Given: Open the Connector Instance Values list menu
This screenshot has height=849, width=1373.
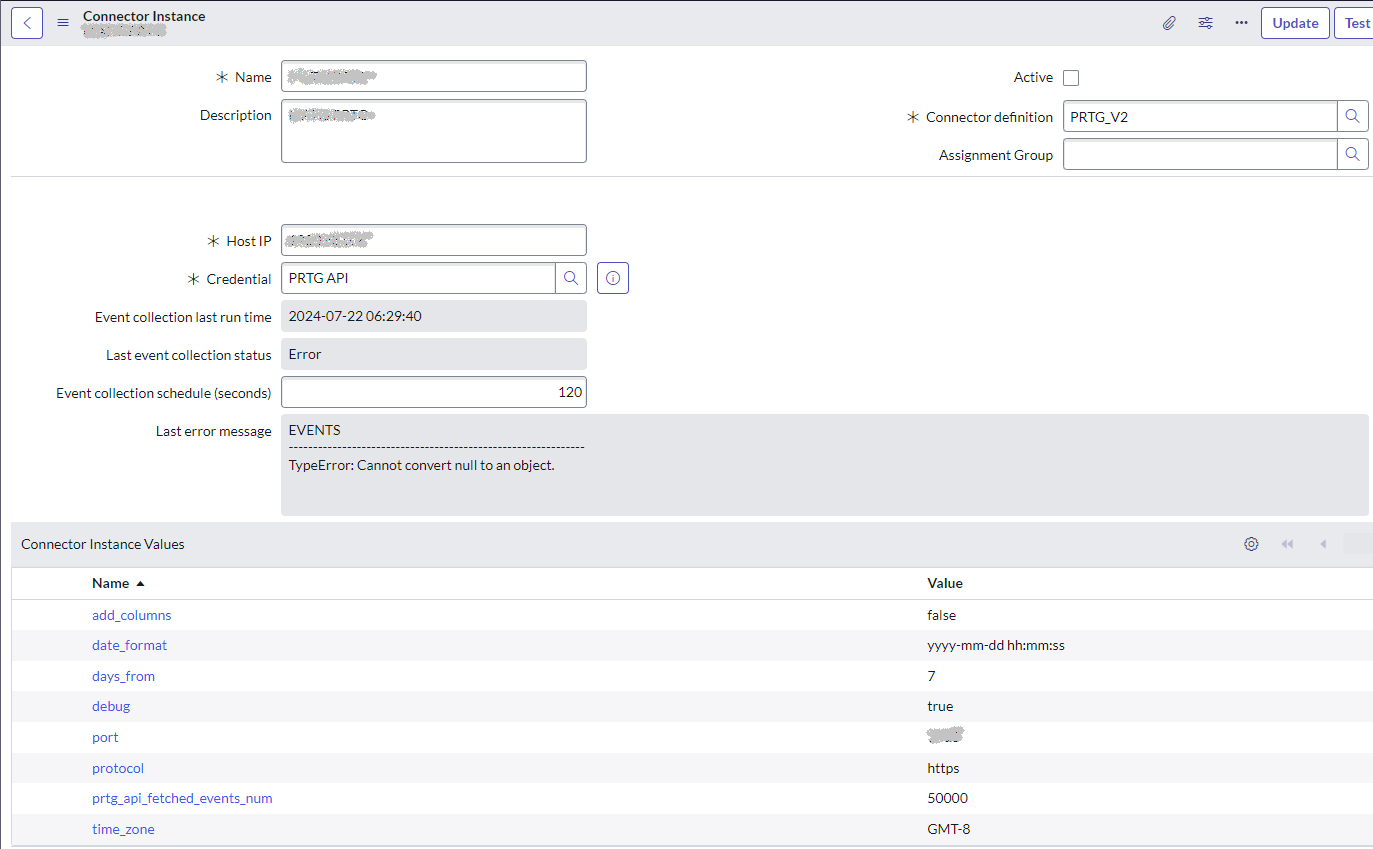Looking at the screenshot, I should pos(103,544).
